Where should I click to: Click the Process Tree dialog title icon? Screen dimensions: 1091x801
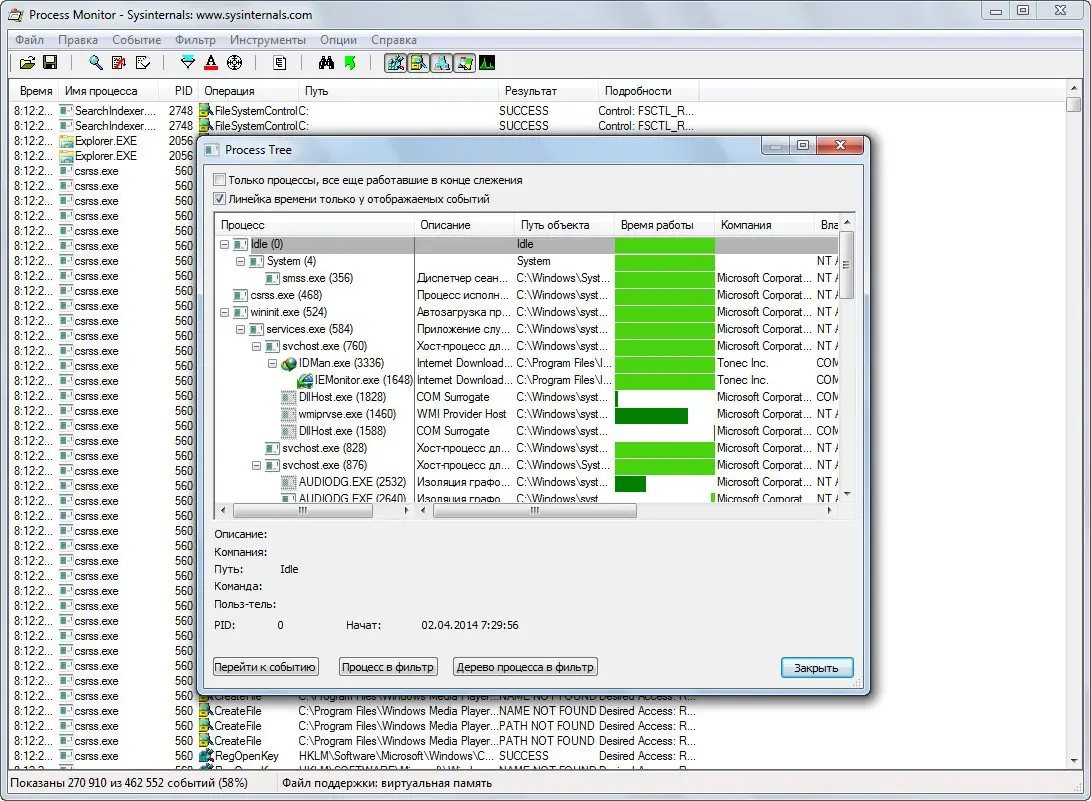pos(212,150)
